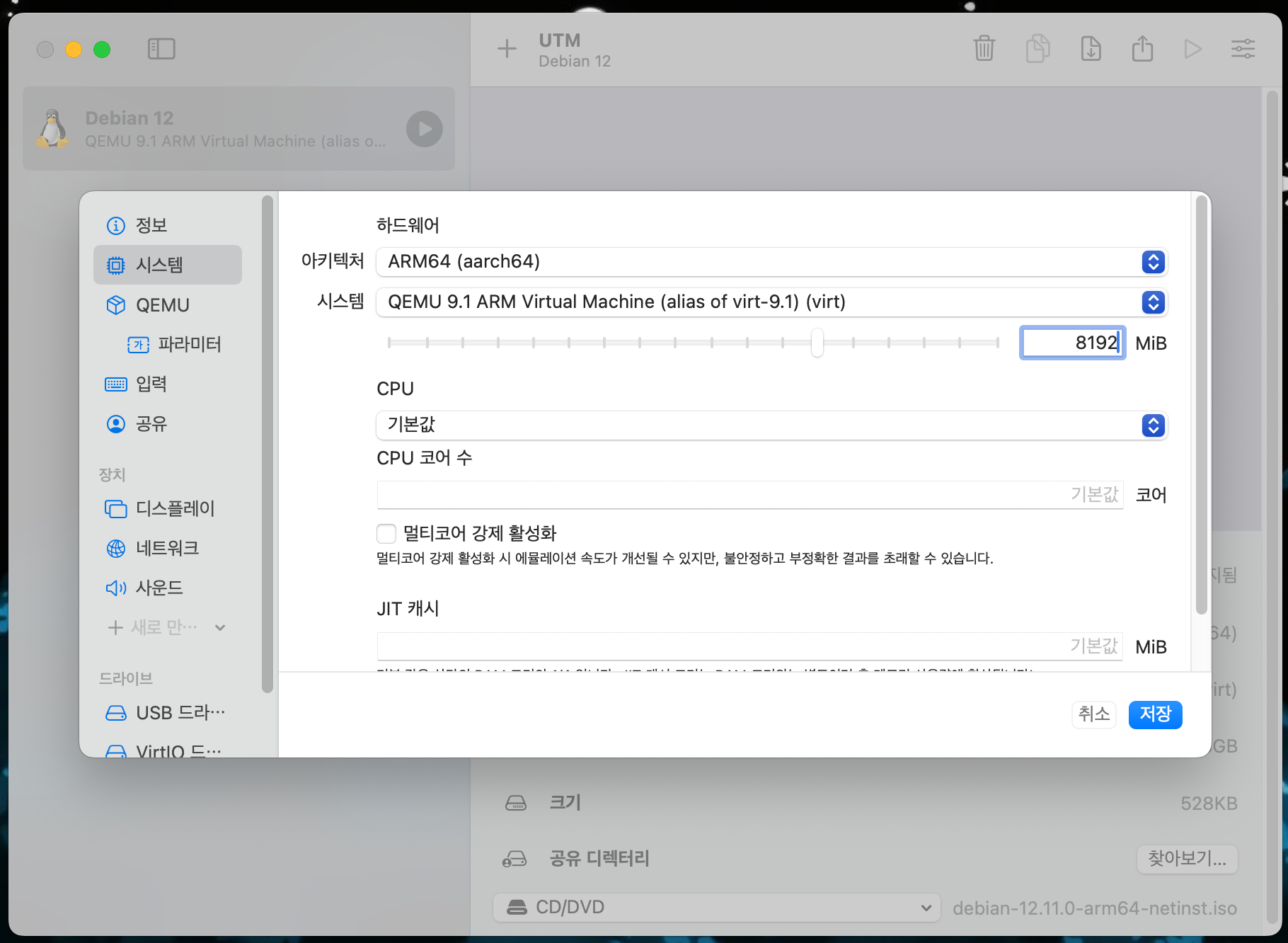1288x943 pixels.
Task: Click the JIT 캐시 size field
Action: (750, 646)
